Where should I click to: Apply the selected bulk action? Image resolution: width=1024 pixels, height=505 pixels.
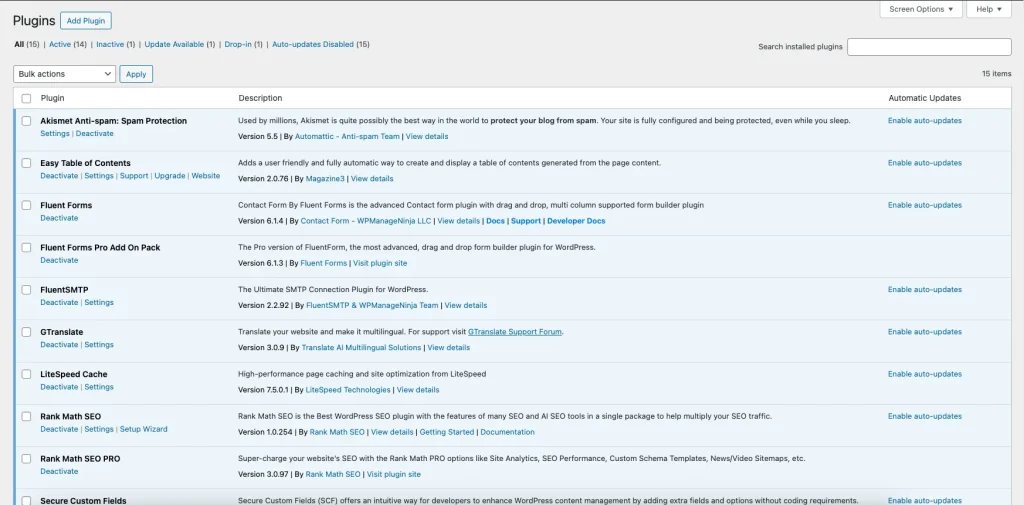point(136,74)
